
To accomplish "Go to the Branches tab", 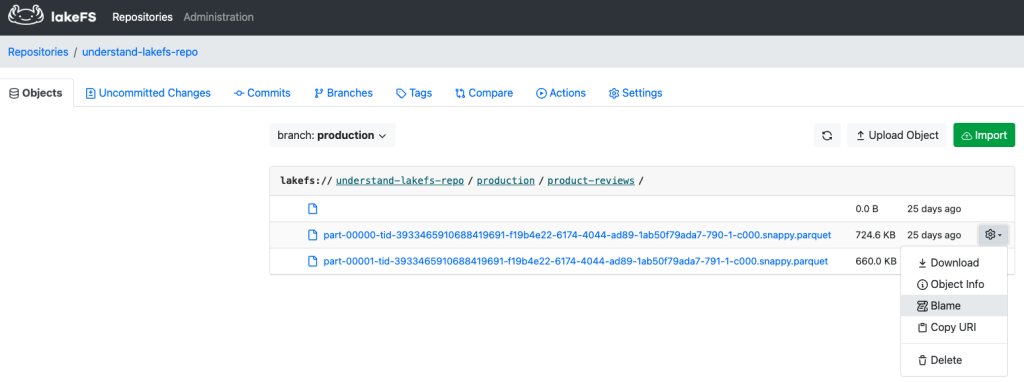I will (344, 93).
